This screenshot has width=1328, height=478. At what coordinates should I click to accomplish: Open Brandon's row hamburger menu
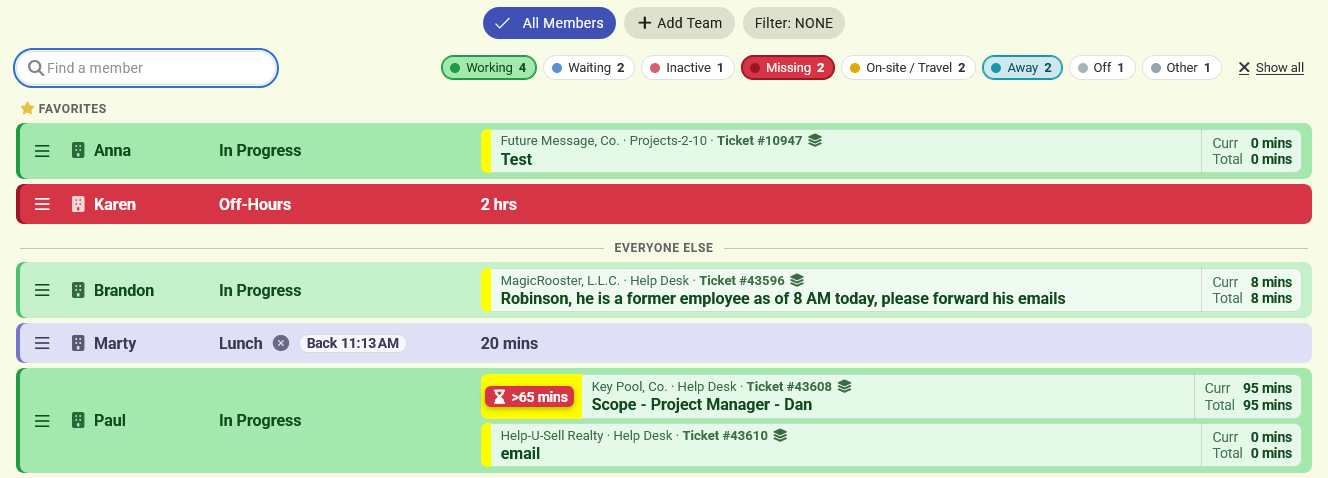(42, 290)
